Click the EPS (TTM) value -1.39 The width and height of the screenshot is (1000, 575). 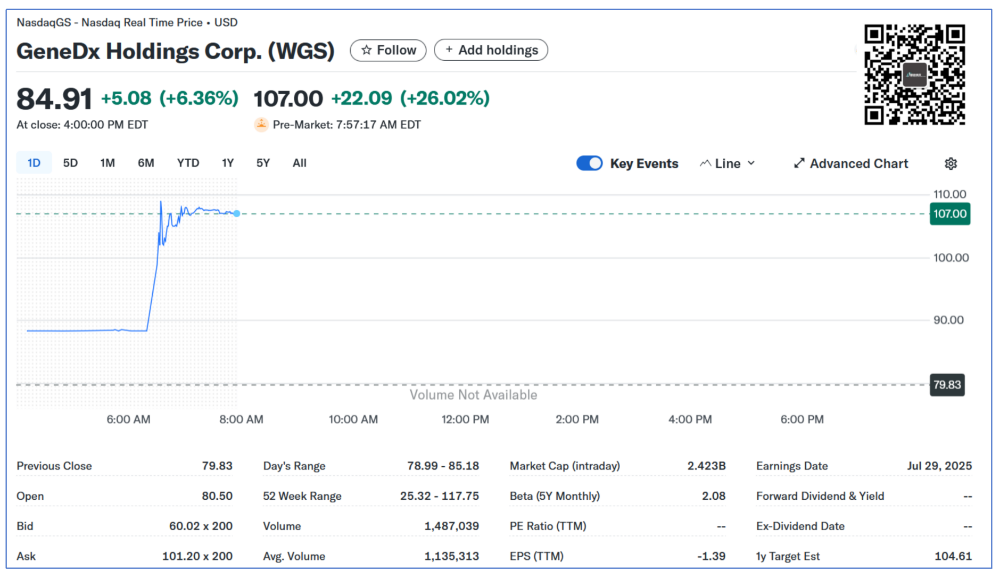click(x=711, y=556)
